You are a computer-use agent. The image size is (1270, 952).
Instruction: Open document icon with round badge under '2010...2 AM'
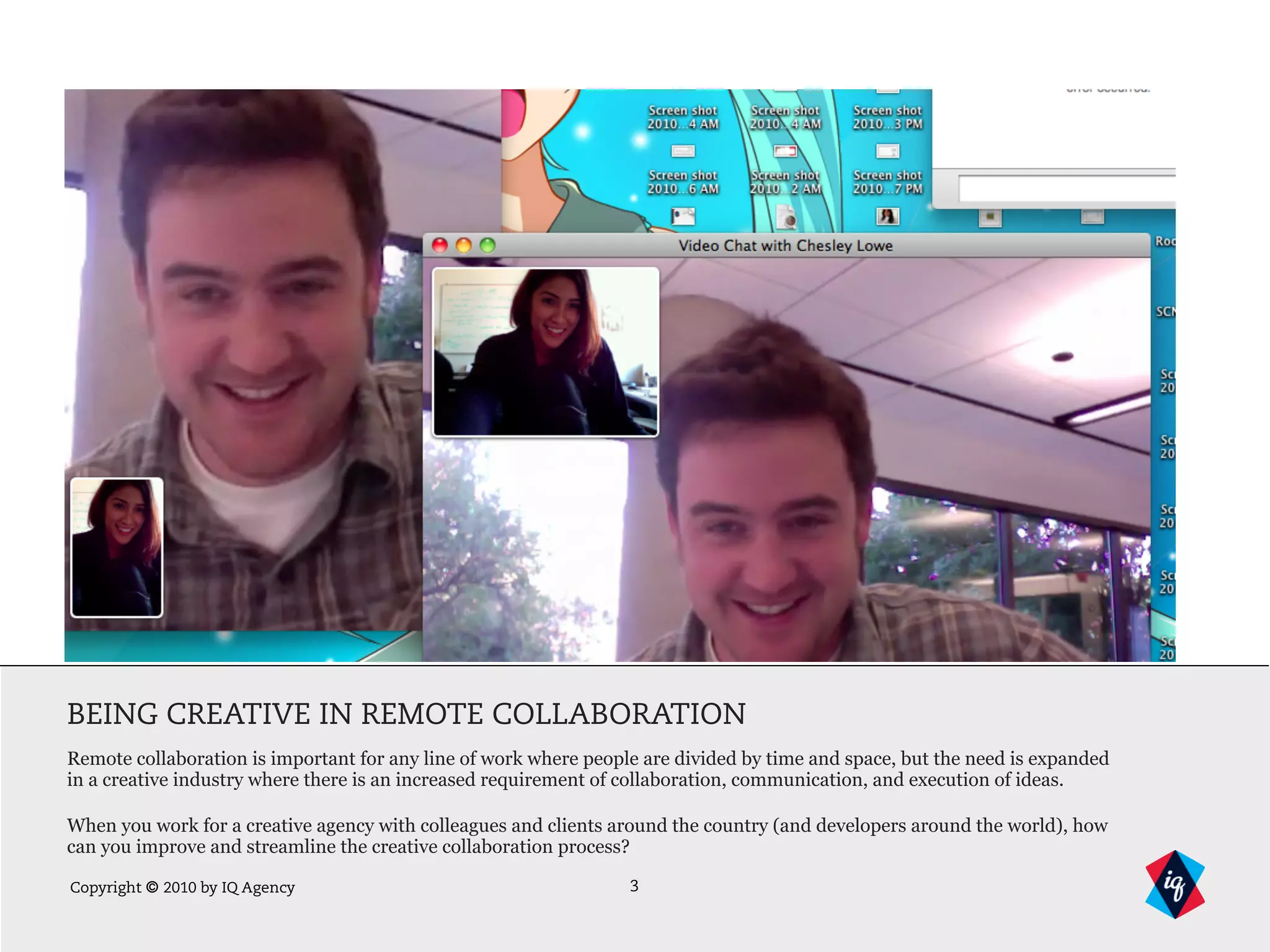786,218
